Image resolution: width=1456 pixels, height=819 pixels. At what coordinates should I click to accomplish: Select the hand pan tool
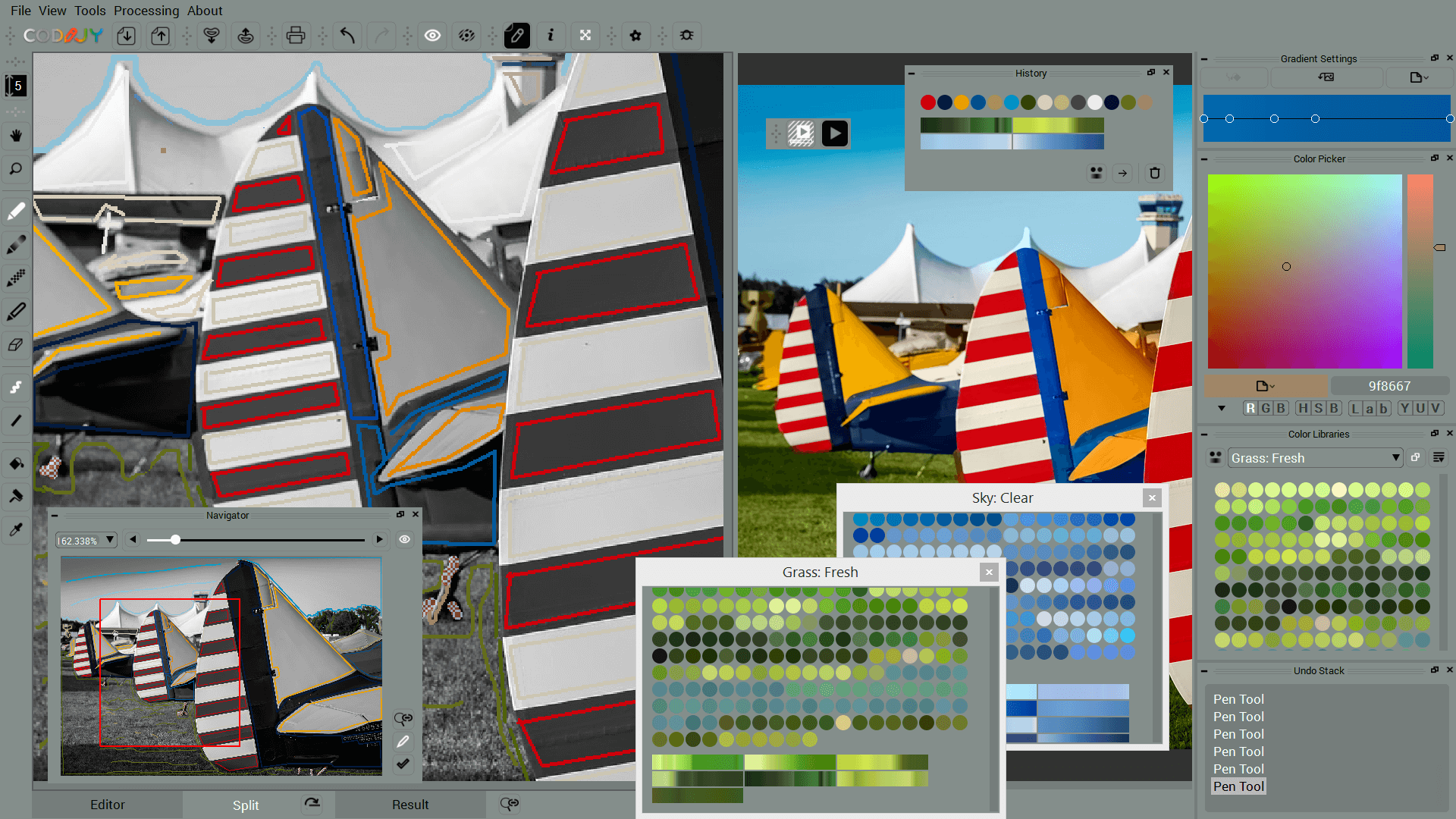pyautogui.click(x=16, y=136)
